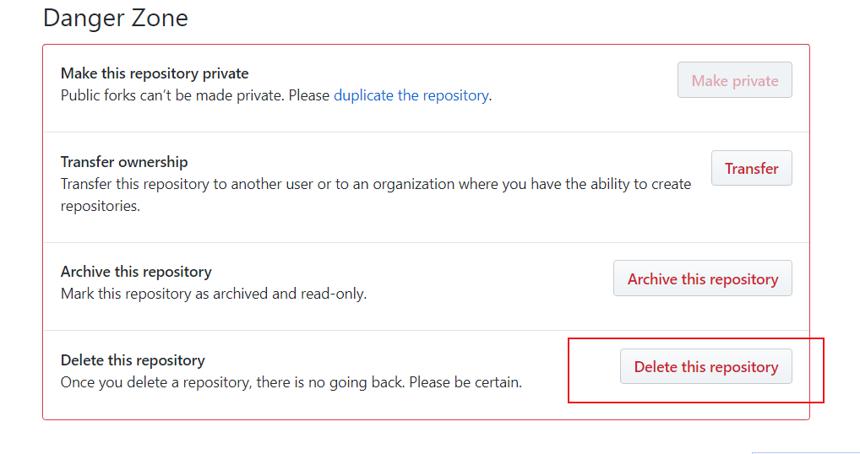Click the Archive this repository button
This screenshot has height=454, width=860.
click(x=703, y=279)
